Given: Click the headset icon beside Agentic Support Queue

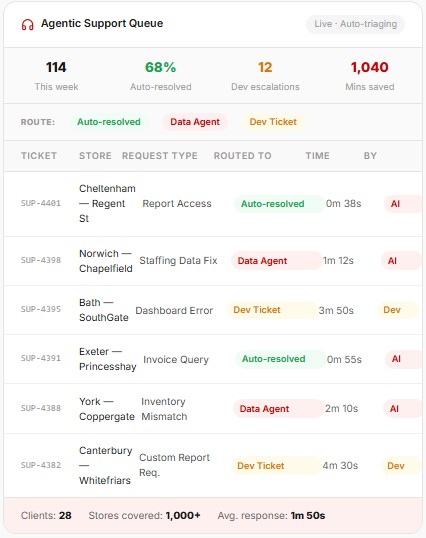Looking at the screenshot, I should click(27, 24).
